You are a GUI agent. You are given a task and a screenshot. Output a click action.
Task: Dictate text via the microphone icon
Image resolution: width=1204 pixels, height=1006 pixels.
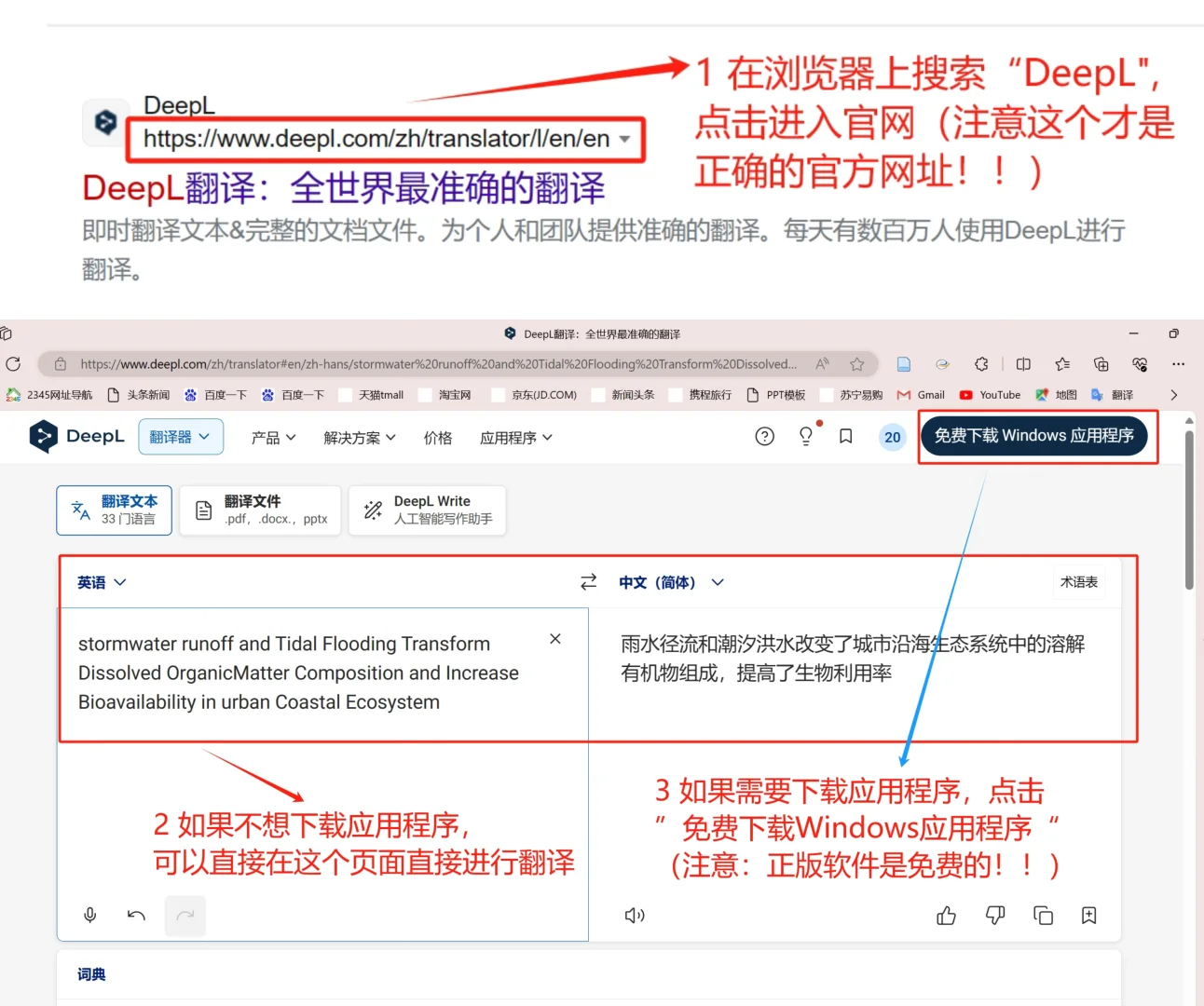pyautogui.click(x=89, y=915)
